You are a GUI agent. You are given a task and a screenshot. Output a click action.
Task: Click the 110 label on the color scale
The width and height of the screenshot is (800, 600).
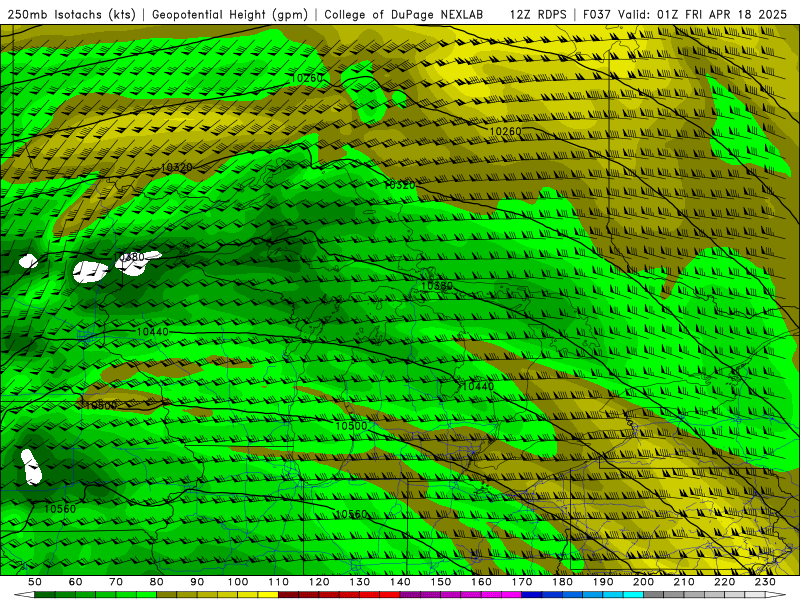(x=279, y=582)
